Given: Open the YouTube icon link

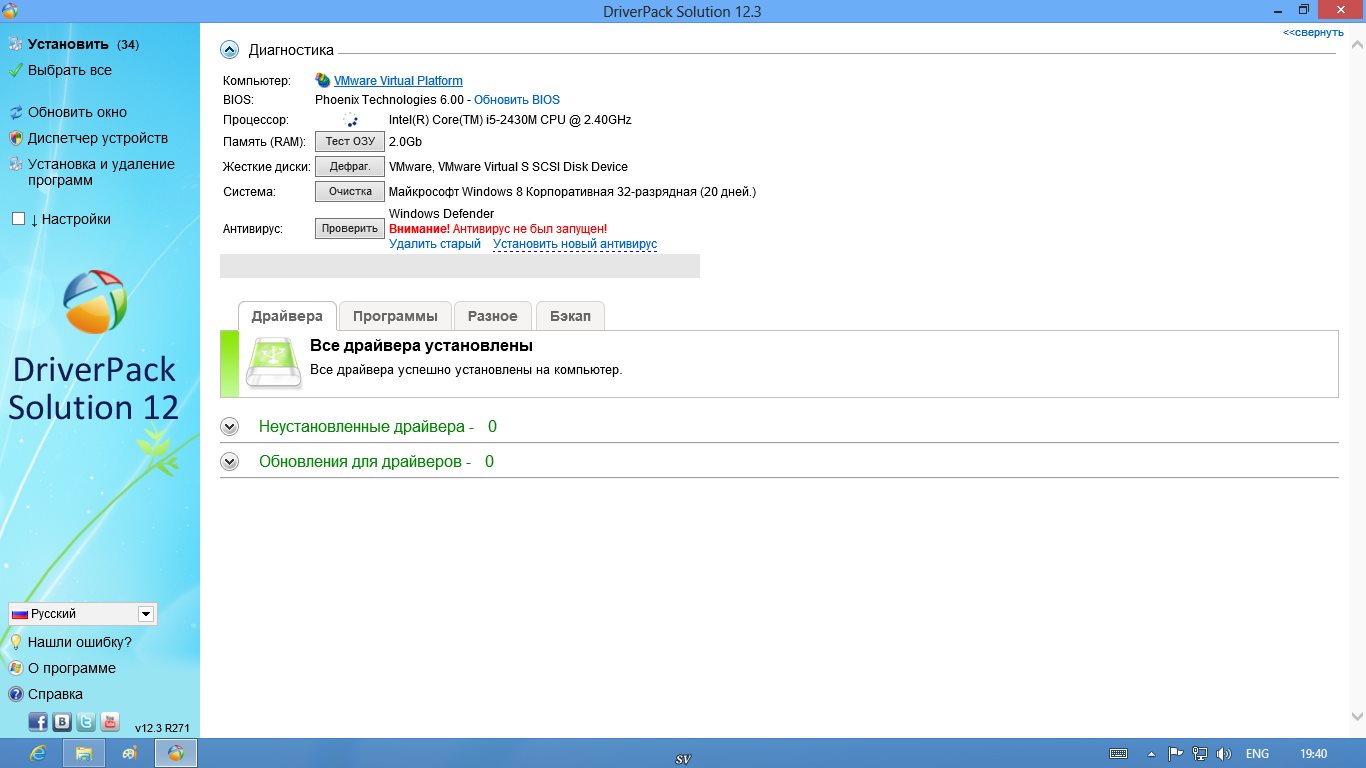Looking at the screenshot, I should pyautogui.click(x=110, y=722).
